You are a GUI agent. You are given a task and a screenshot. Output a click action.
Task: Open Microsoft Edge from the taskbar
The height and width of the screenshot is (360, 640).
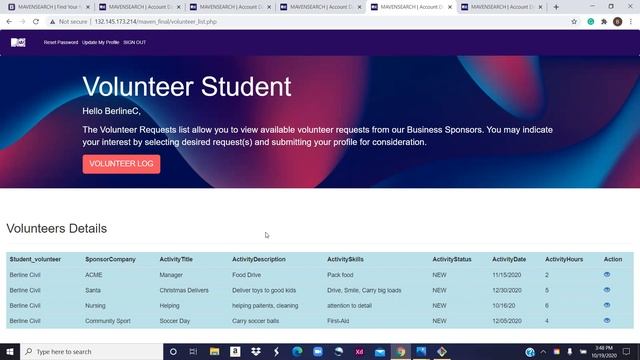click(x=297, y=351)
